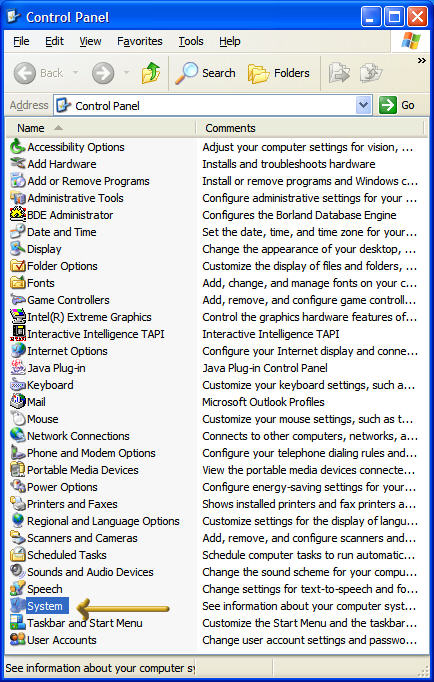The width and height of the screenshot is (434, 682).
Task: Click the Control Panel title bar icon
Action: [14, 17]
